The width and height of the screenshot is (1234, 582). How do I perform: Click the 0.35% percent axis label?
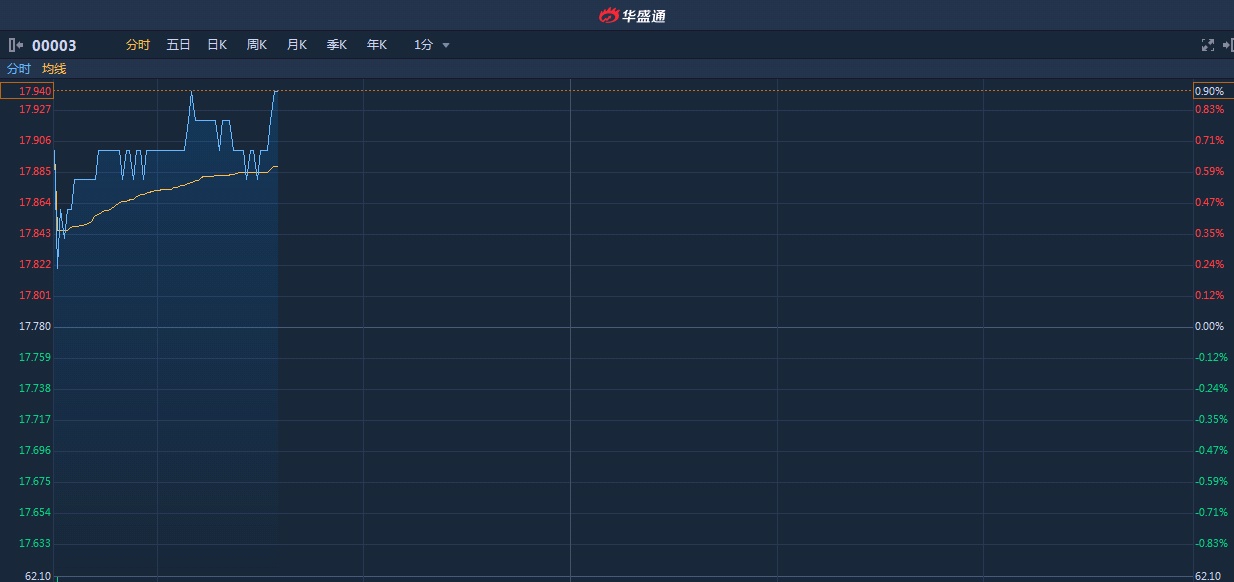1210,233
